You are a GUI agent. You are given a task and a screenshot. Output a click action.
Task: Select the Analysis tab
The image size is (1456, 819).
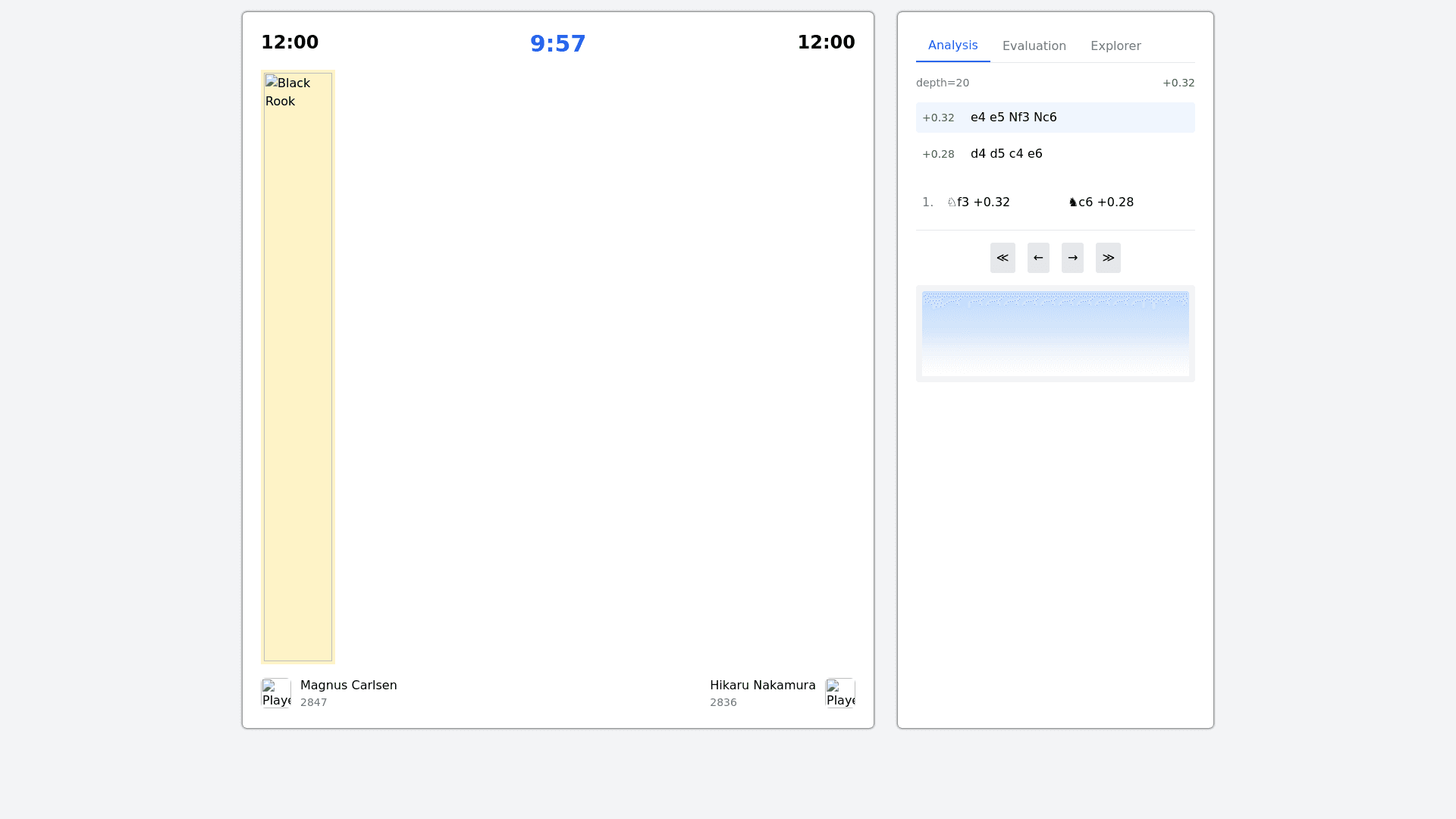(x=952, y=45)
